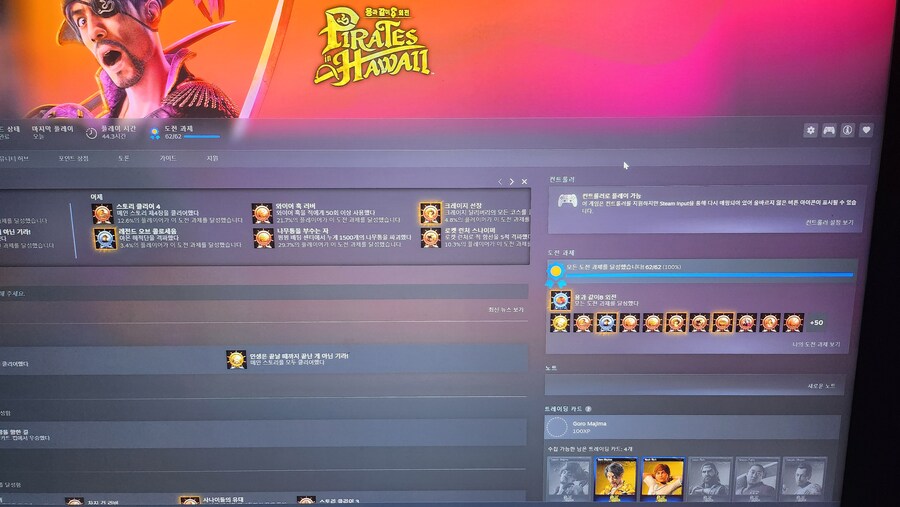This screenshot has width=900, height=507.
Task: Go to previous activity page arrow
Action: [500, 181]
